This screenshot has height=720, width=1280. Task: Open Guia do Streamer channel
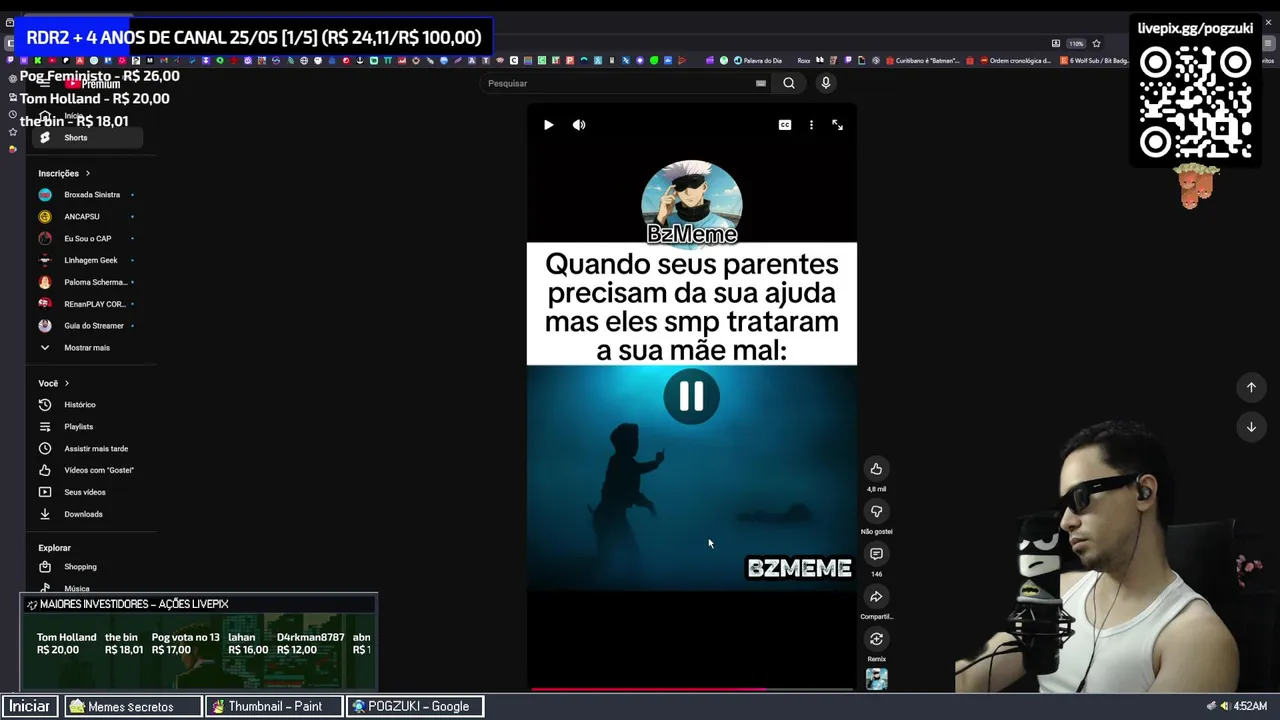click(88, 326)
